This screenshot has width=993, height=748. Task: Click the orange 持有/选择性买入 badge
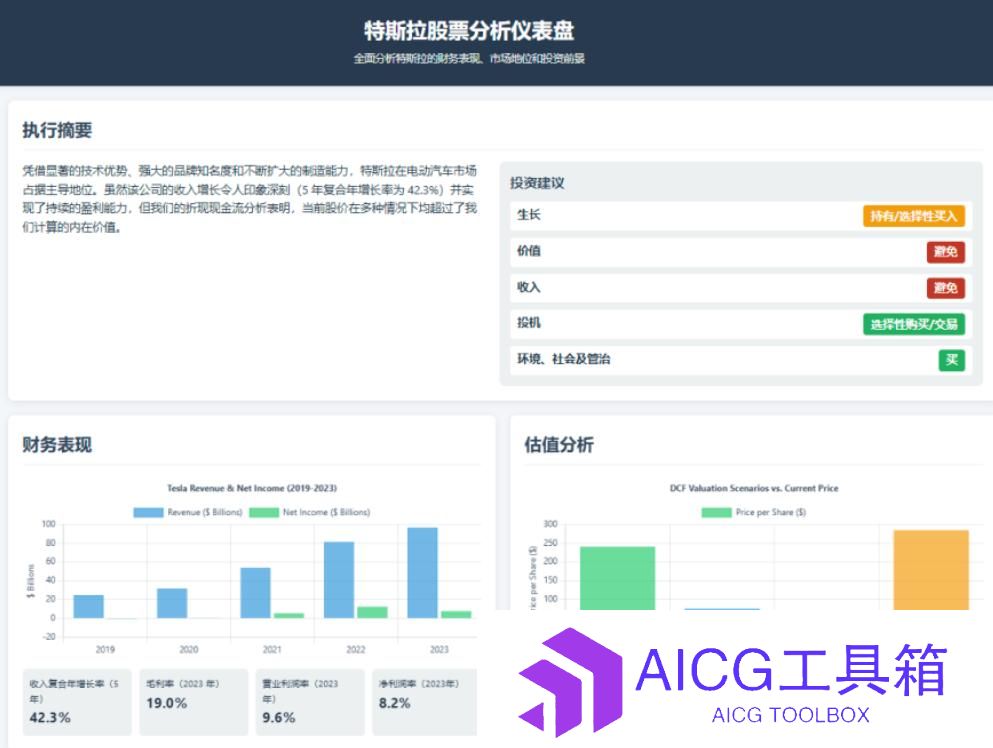pos(913,216)
